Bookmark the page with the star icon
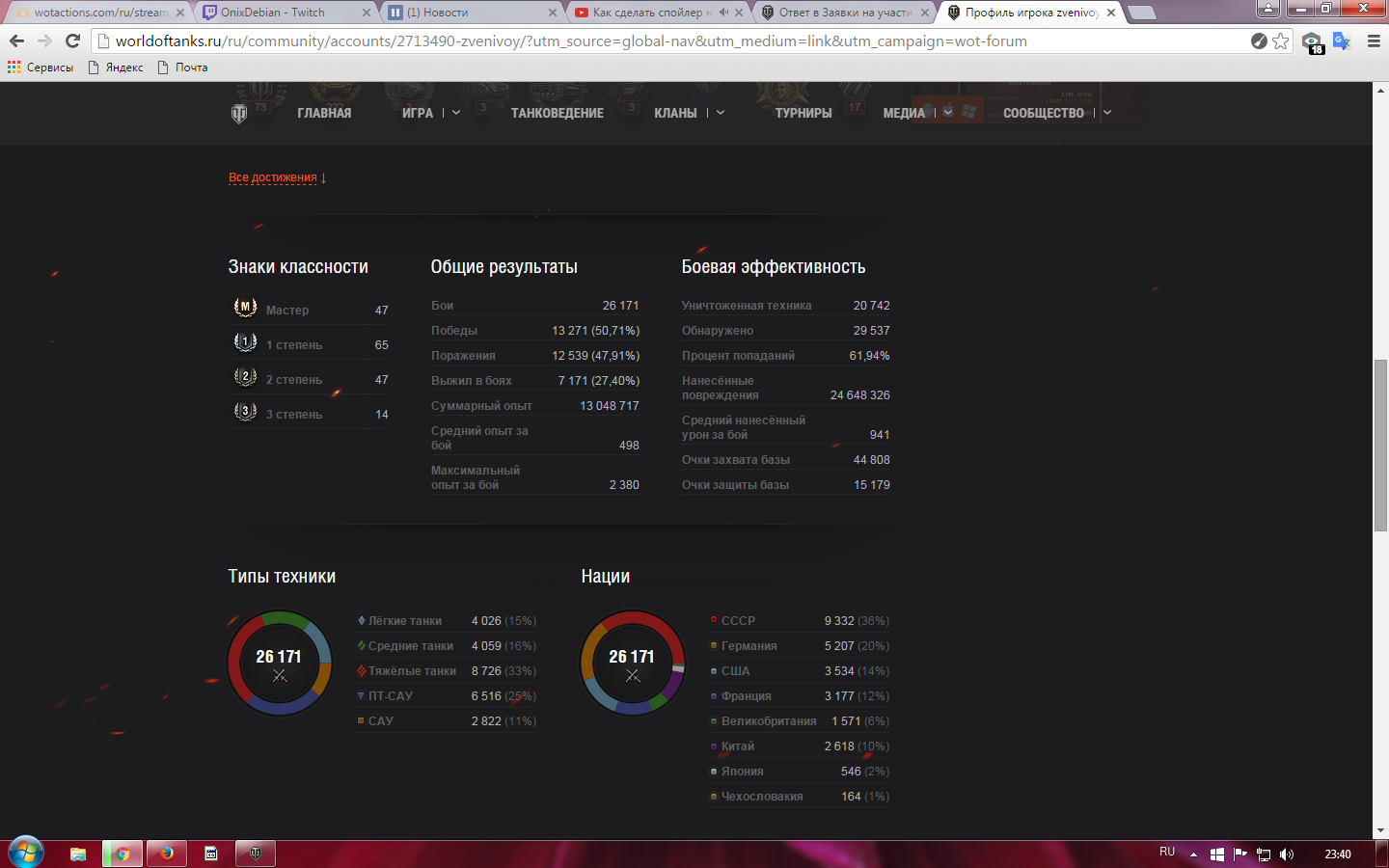1389x868 pixels. click(1280, 41)
